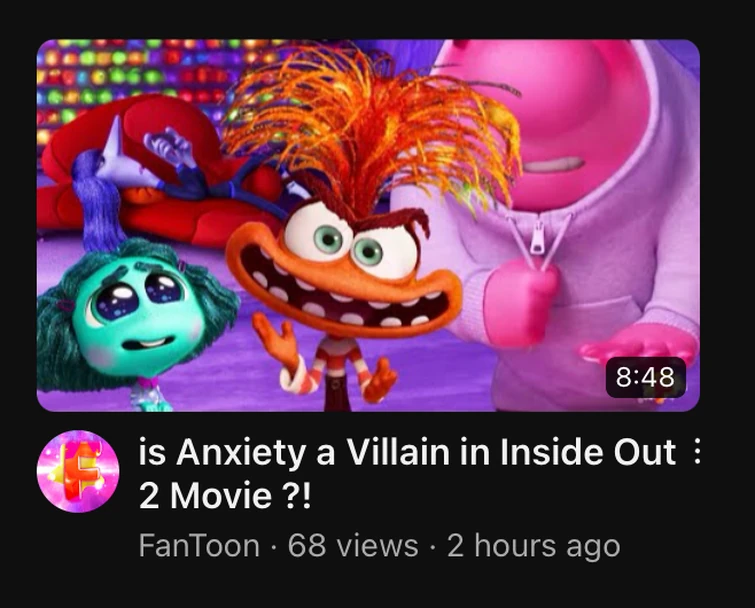
Task: Click Anxiety's spiky orange hair
Action: 371,125
